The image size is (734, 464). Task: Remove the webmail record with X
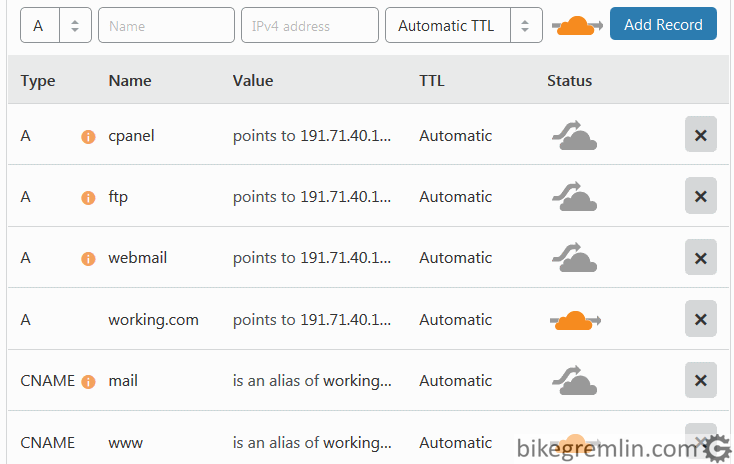tap(701, 258)
